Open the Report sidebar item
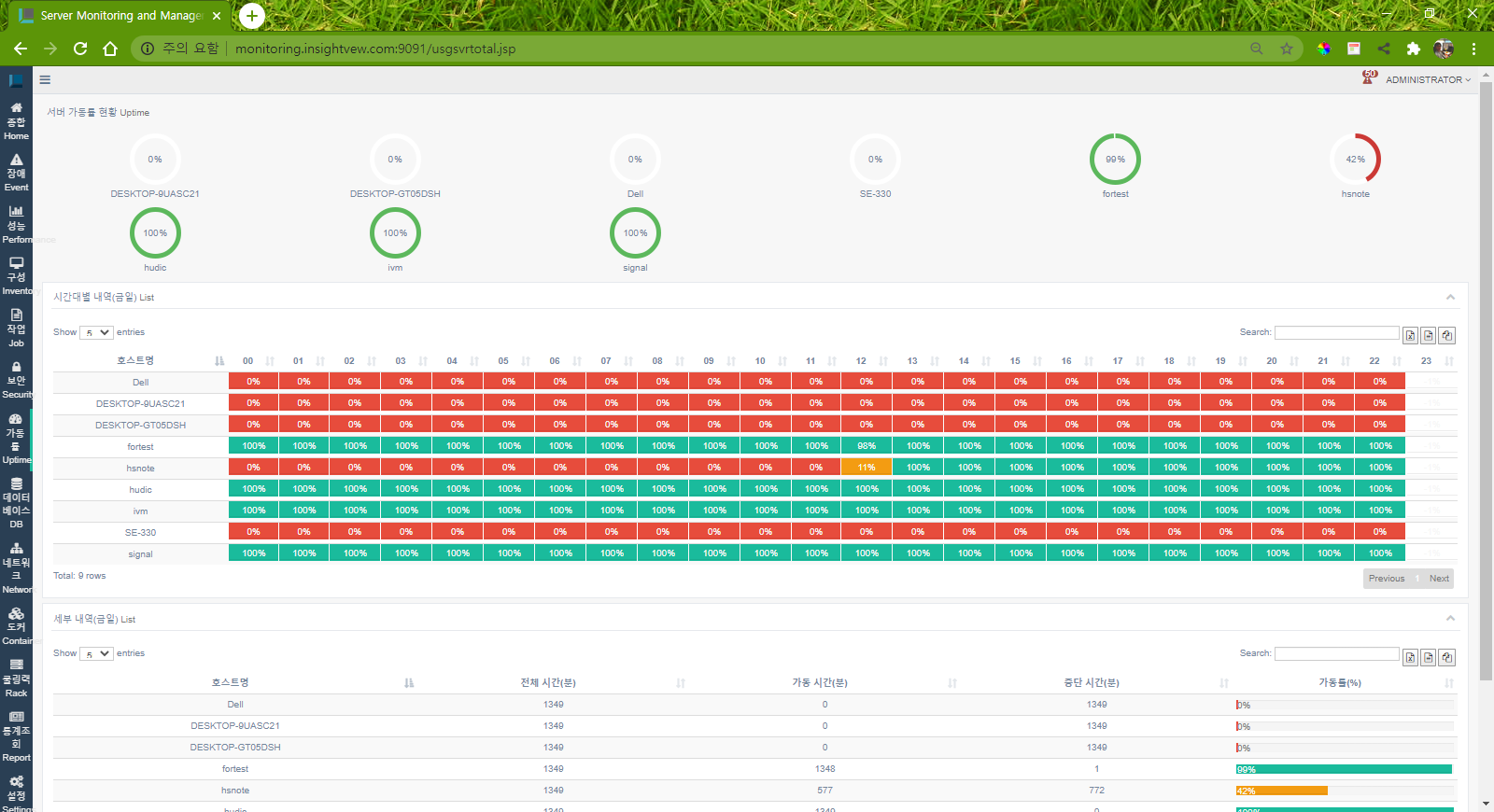1494x812 pixels. 16,736
